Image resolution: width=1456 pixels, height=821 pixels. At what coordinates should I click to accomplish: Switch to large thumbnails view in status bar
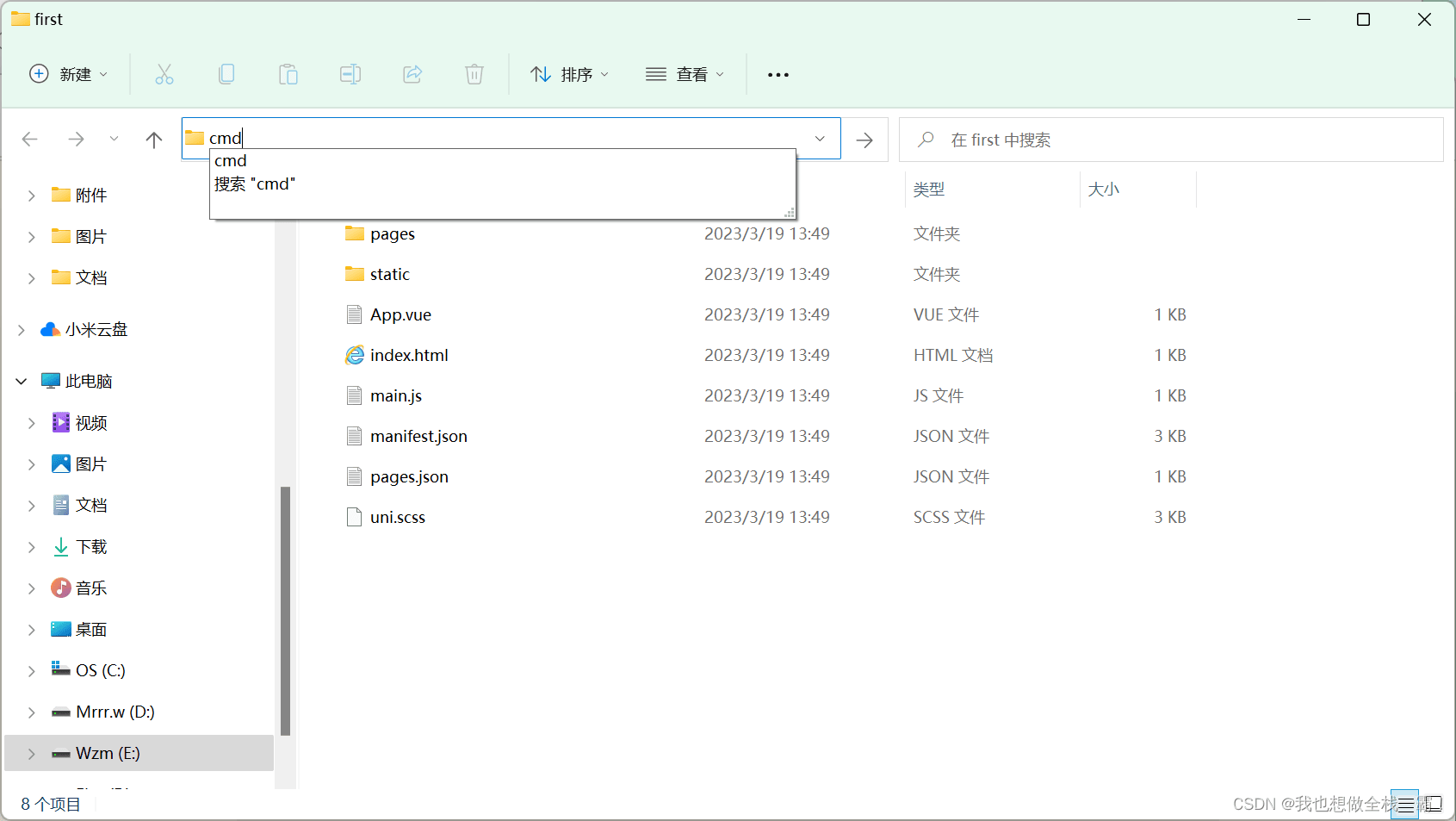[1433, 804]
